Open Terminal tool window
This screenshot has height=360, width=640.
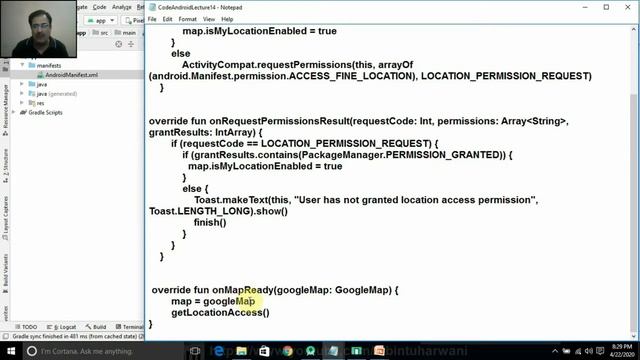pos(129,327)
